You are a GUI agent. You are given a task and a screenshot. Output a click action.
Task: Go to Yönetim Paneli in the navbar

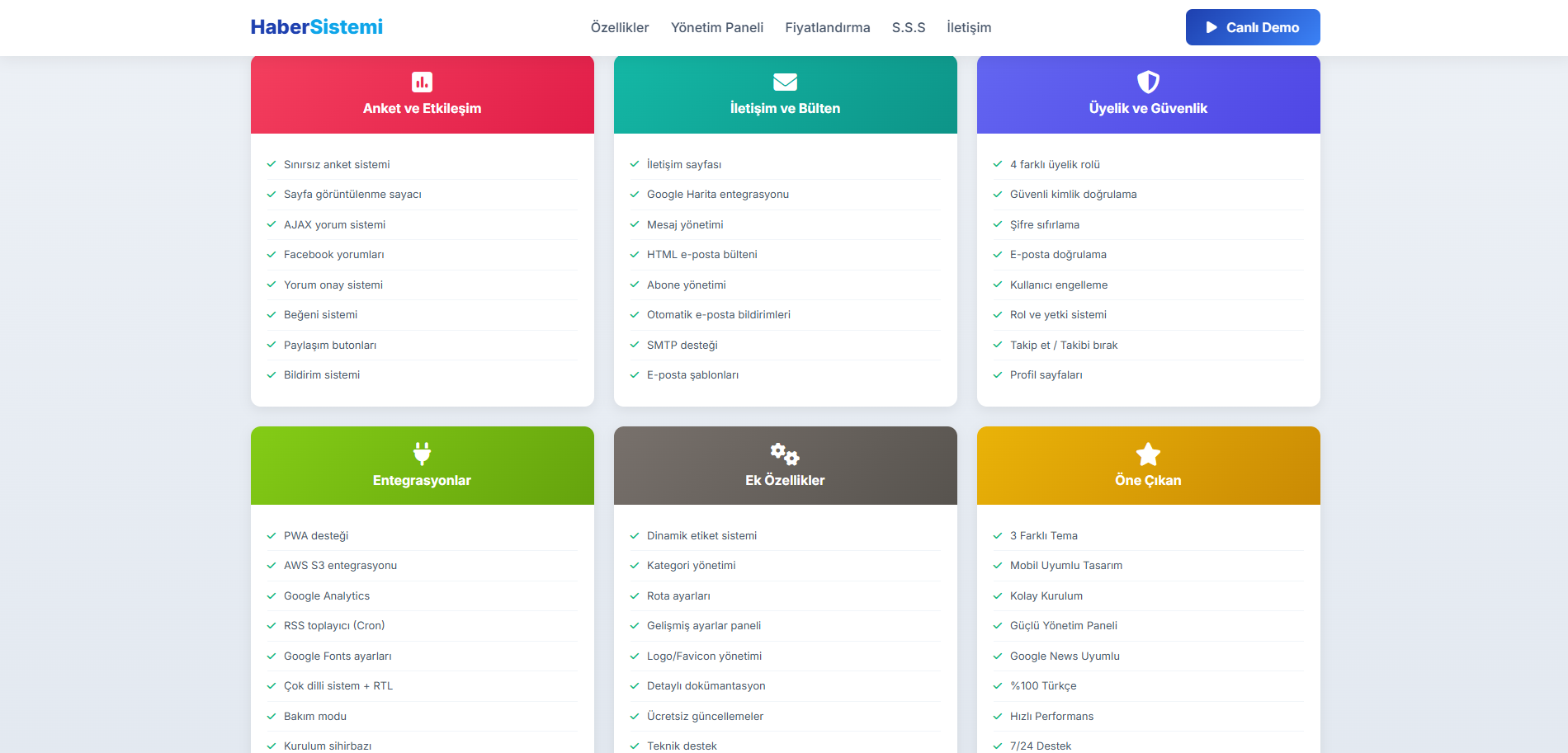tap(716, 27)
